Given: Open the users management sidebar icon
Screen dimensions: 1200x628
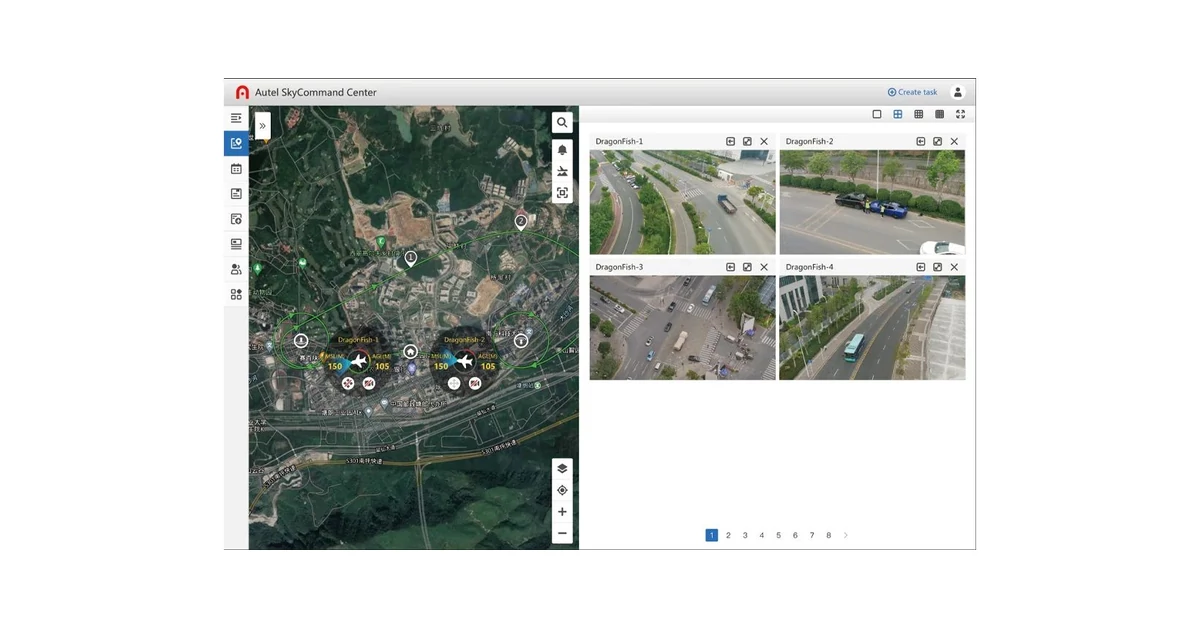Looking at the screenshot, I should pos(236,269).
